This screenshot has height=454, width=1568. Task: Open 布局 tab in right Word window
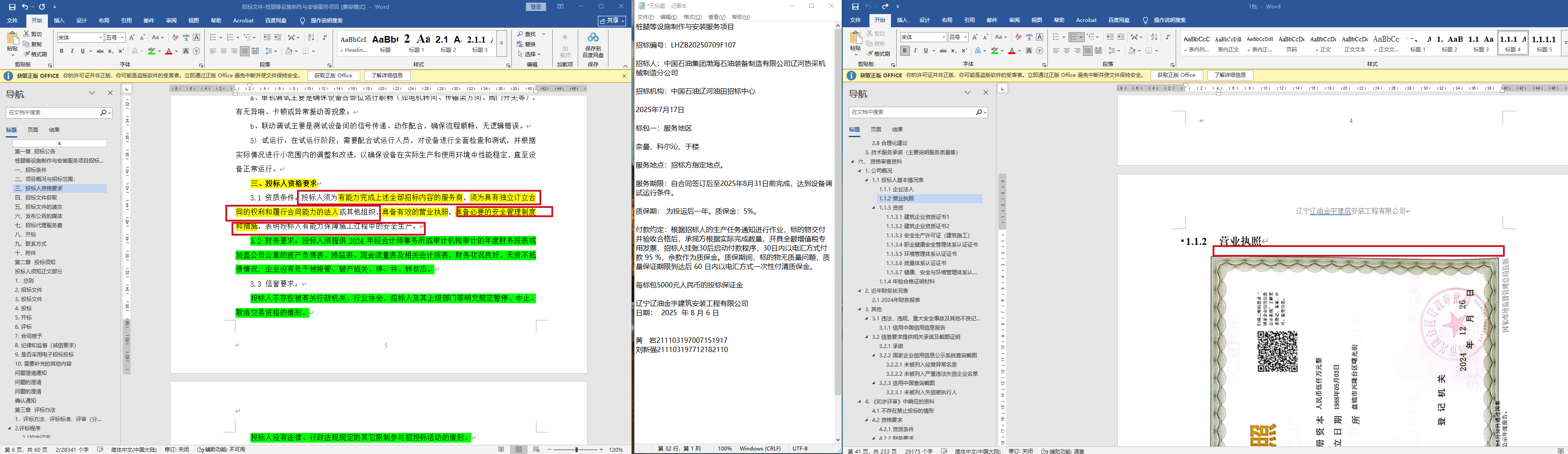(x=946, y=20)
